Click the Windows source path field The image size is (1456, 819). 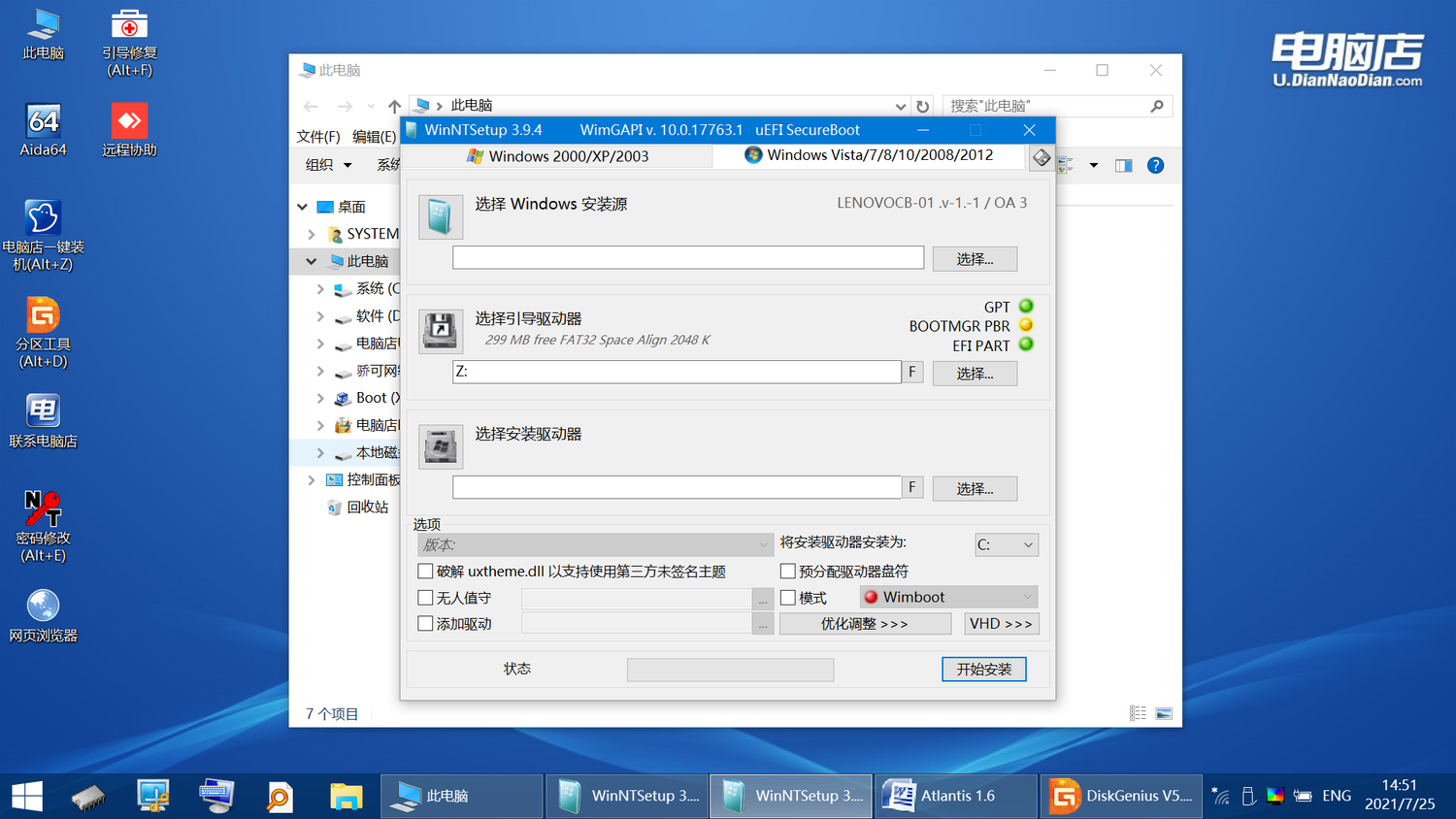688,257
